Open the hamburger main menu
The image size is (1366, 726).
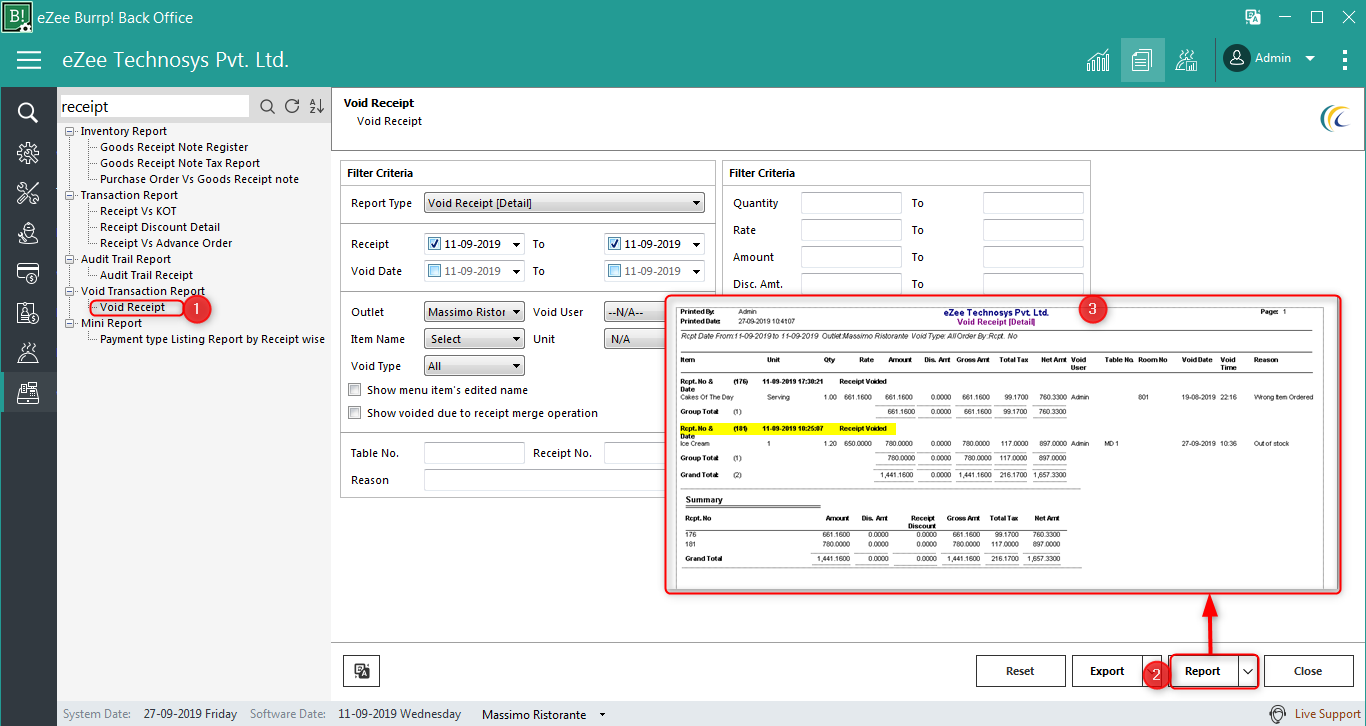coord(29,60)
